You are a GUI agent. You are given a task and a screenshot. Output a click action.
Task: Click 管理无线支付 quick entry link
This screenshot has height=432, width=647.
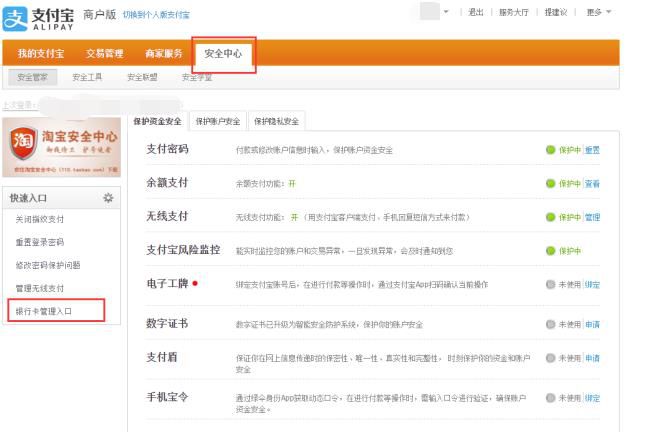pyautogui.click(x=40, y=288)
